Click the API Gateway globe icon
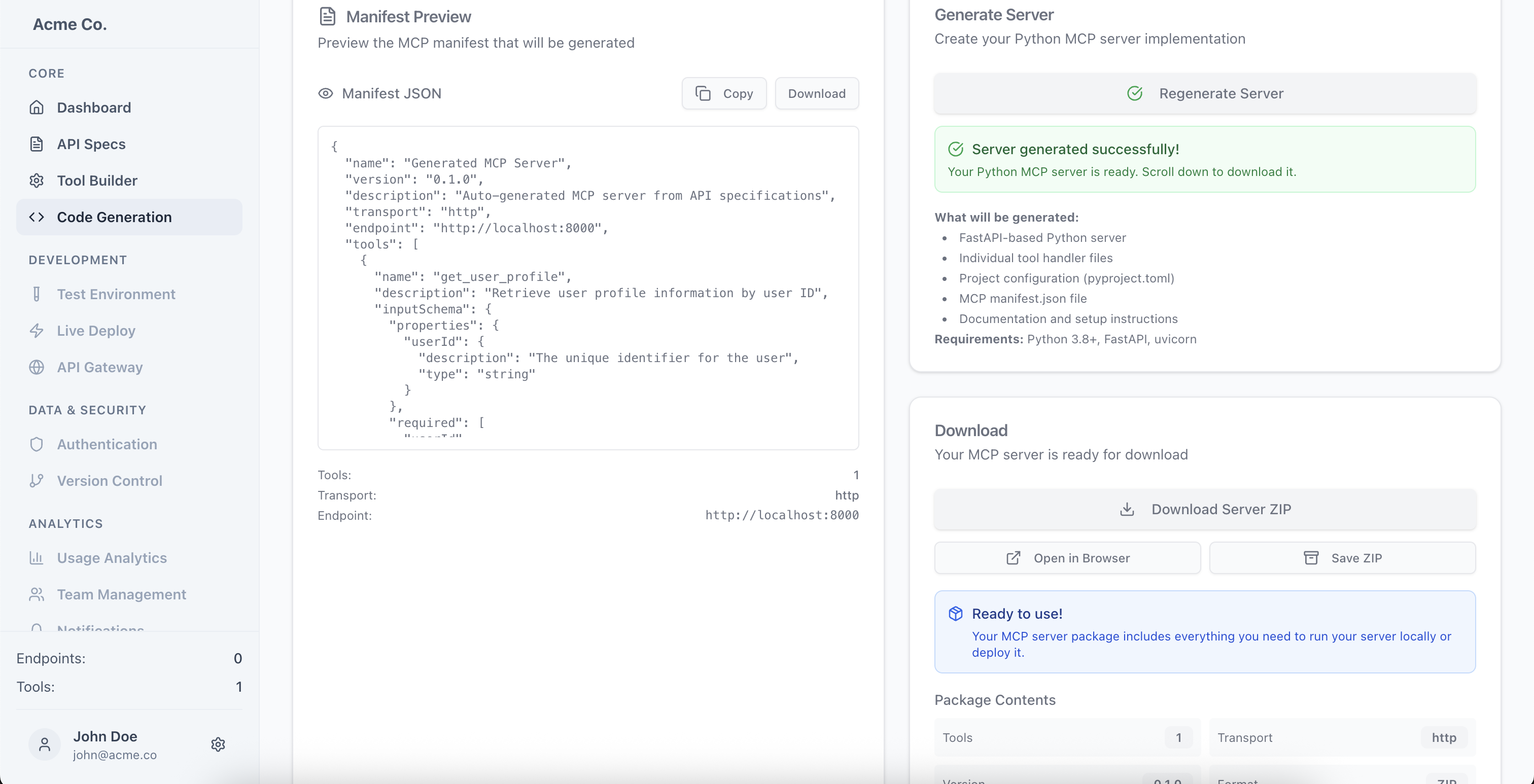 pos(37,367)
